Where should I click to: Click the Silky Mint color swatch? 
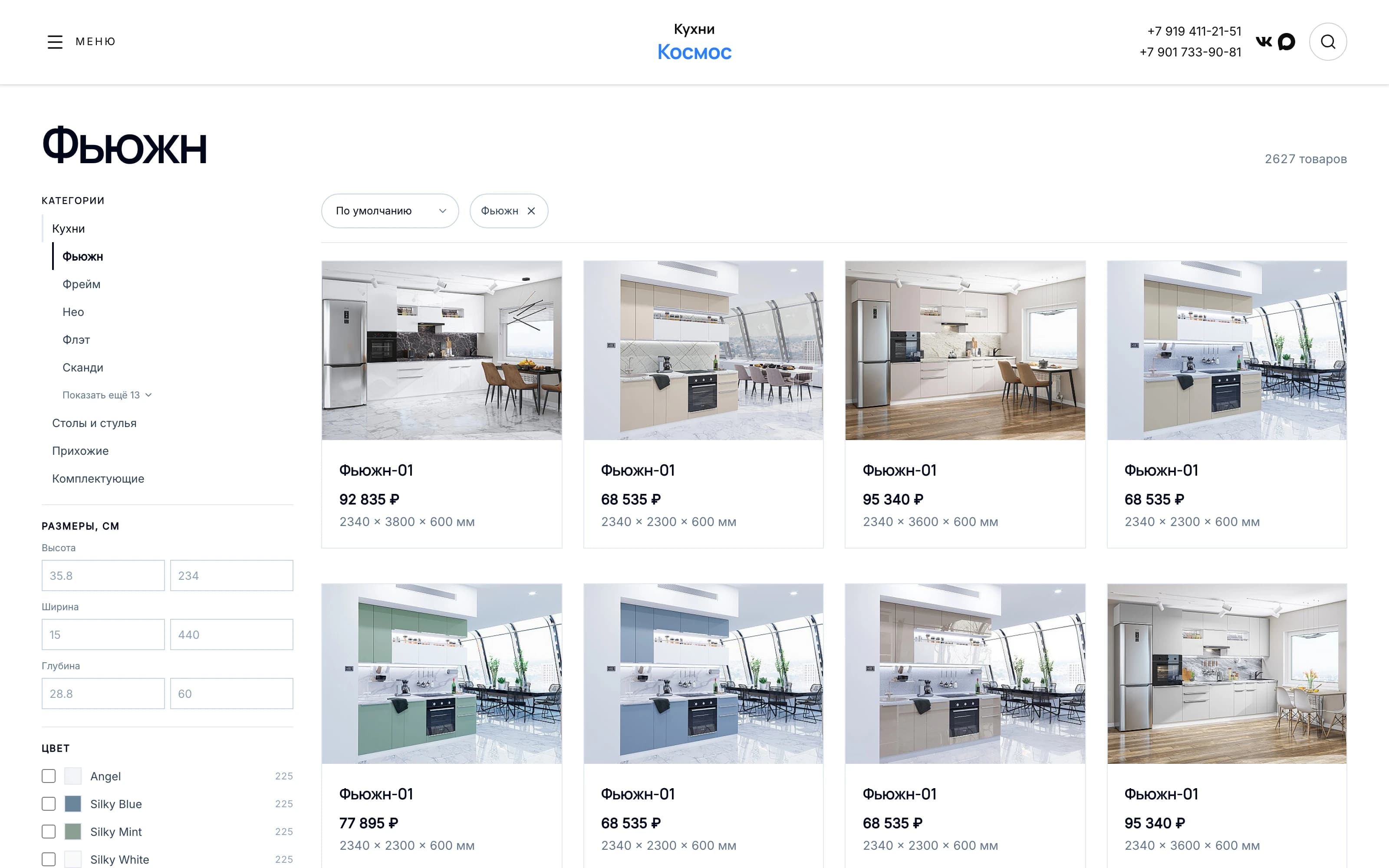[x=73, y=832]
